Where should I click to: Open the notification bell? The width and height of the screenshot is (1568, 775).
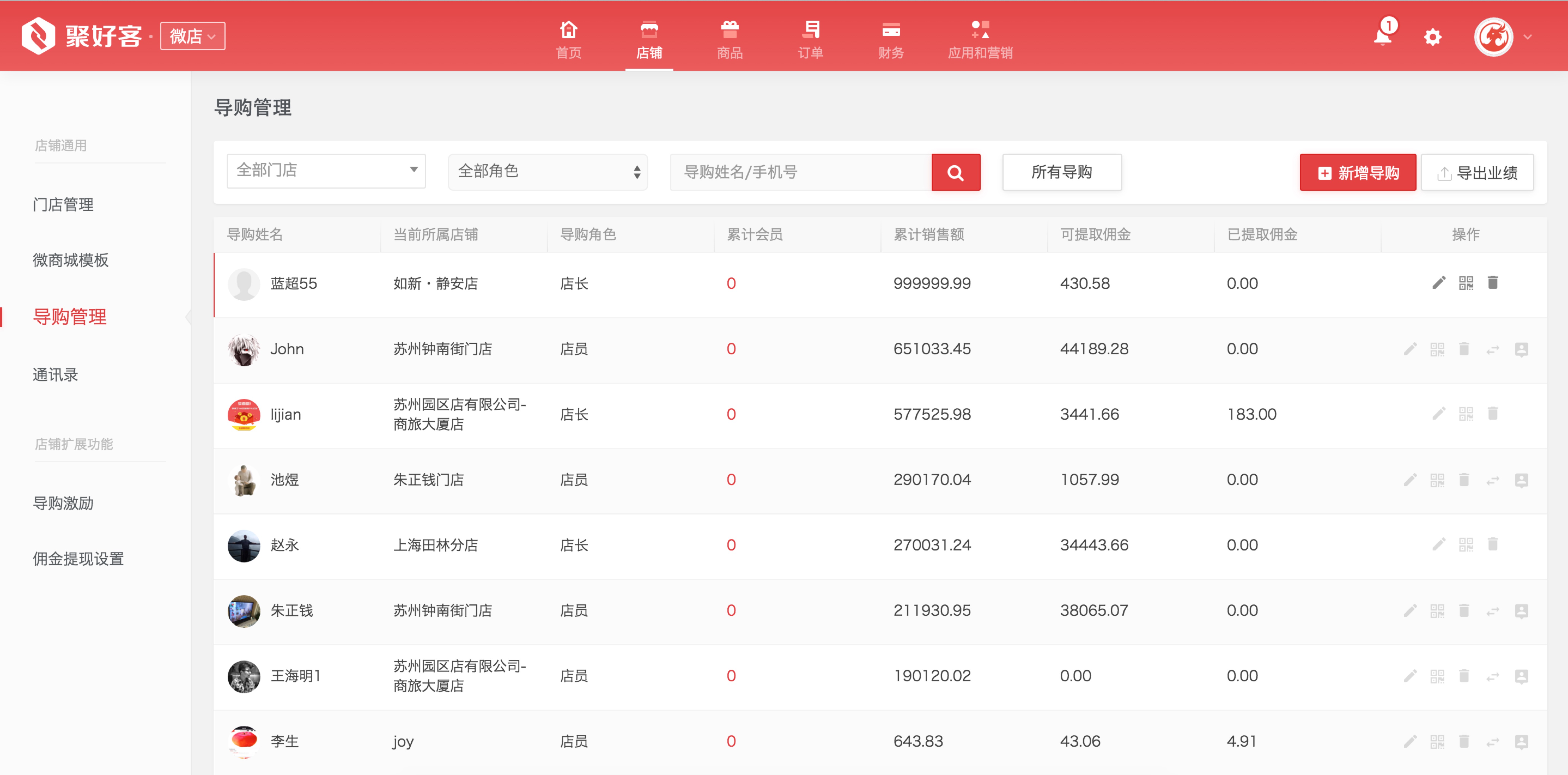pyautogui.click(x=1383, y=36)
